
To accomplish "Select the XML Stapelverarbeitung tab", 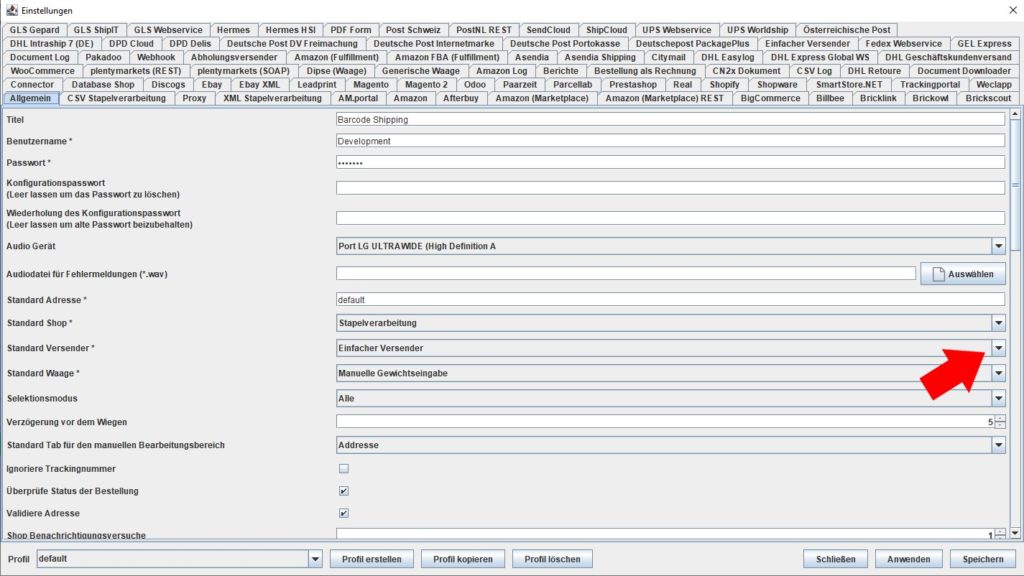I will point(272,98).
